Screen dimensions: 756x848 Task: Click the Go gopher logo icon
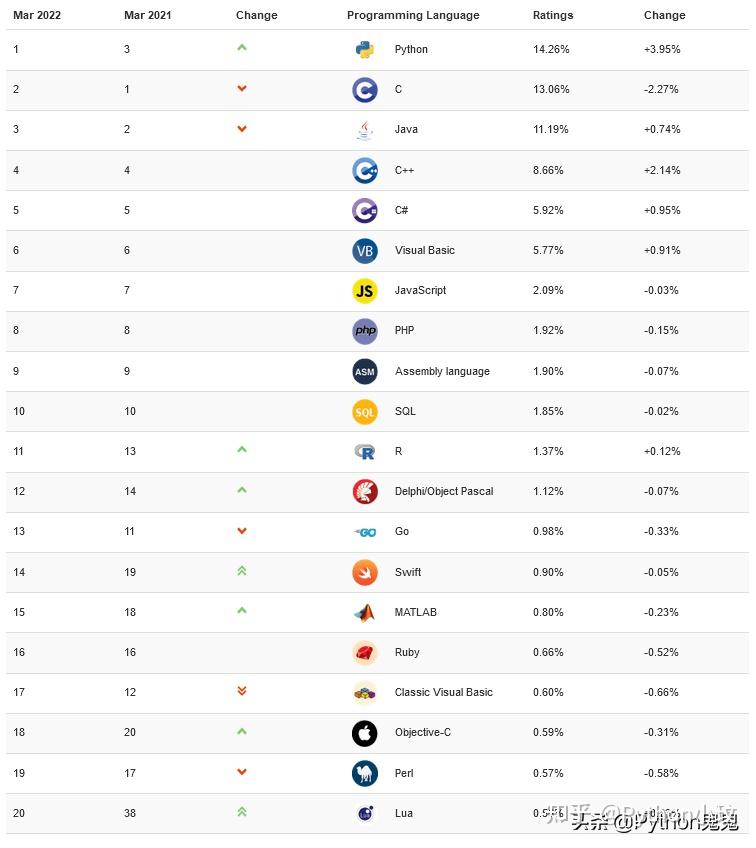coord(365,532)
